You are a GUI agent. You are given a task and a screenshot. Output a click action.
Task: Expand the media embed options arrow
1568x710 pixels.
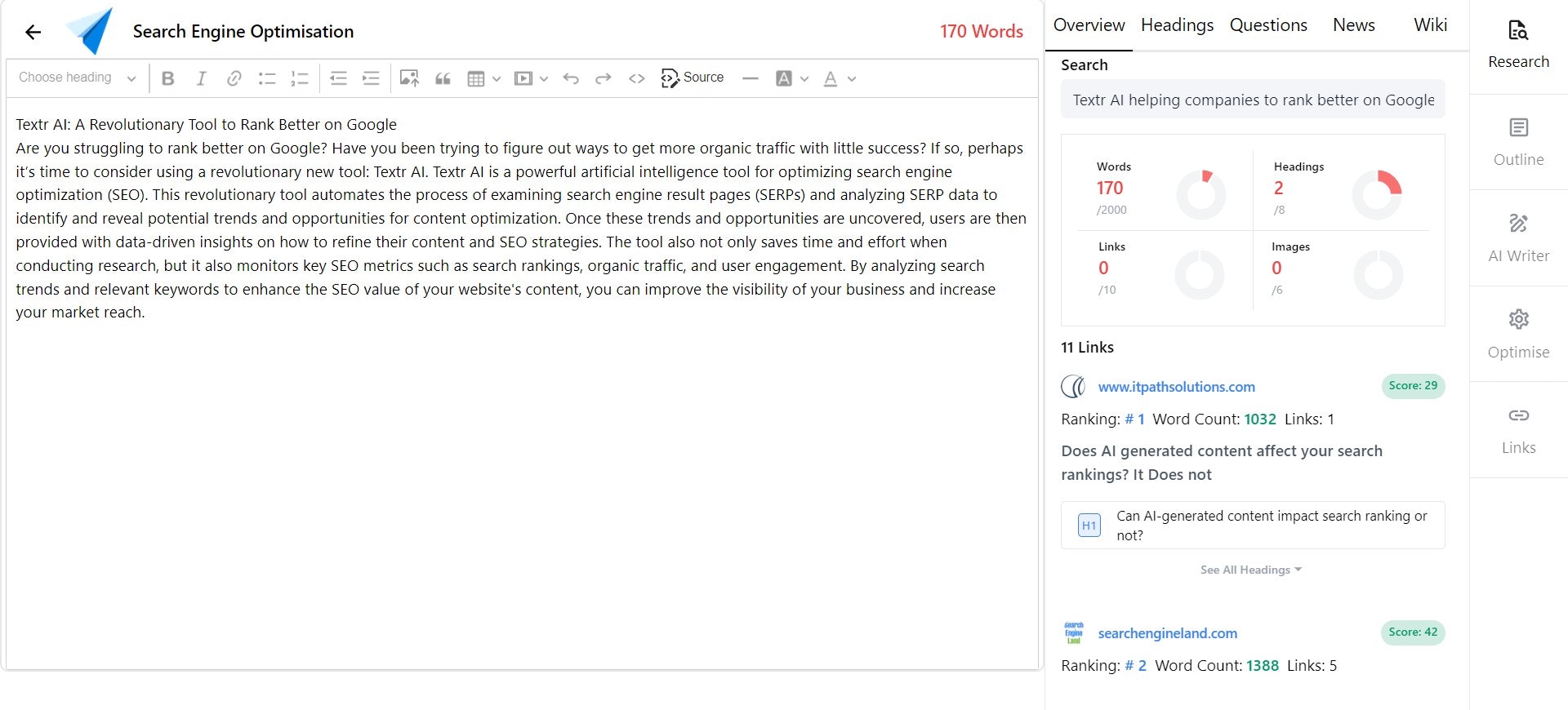(x=544, y=79)
